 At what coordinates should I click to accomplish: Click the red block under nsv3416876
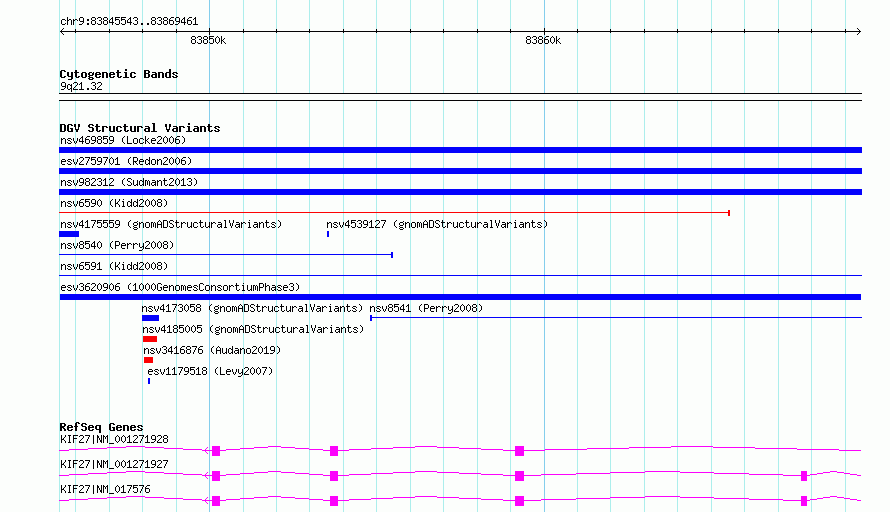[x=148, y=360]
